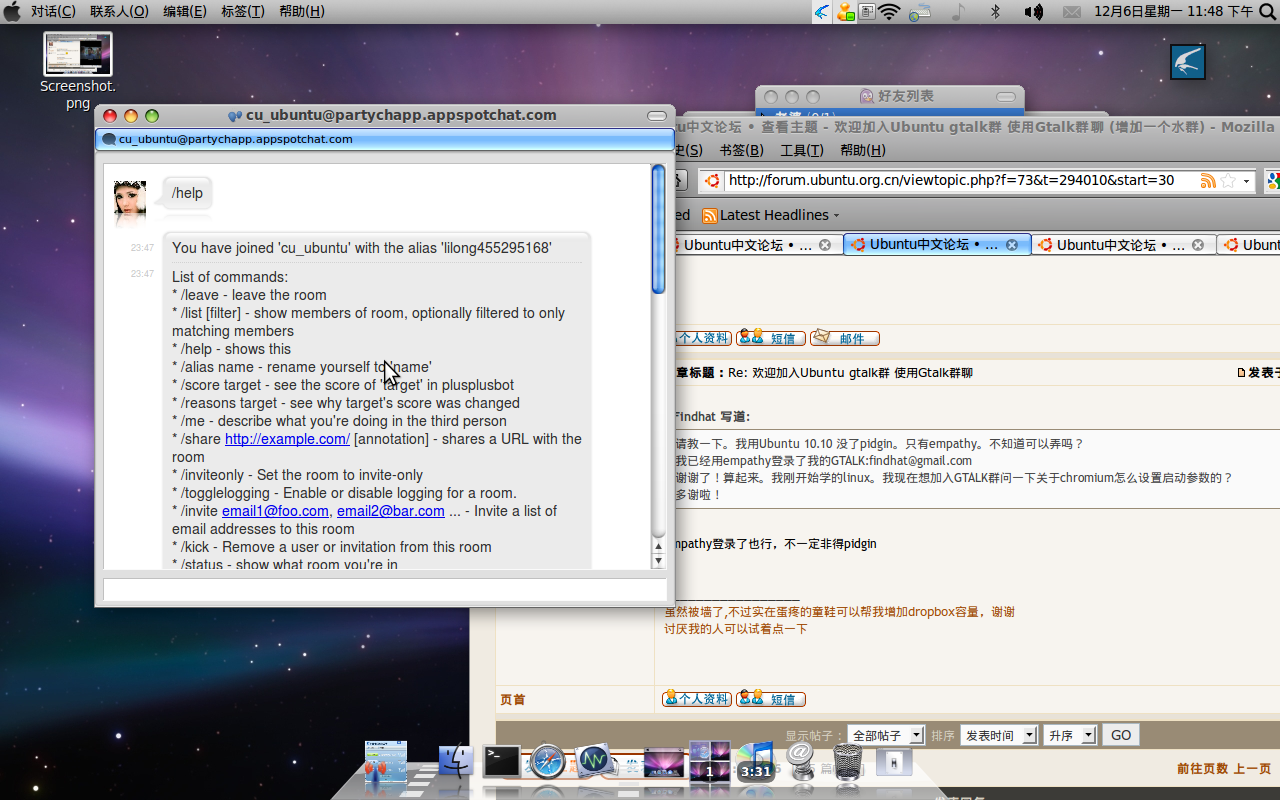Click the music note tray icon
This screenshot has width=1280, height=800.
point(958,12)
